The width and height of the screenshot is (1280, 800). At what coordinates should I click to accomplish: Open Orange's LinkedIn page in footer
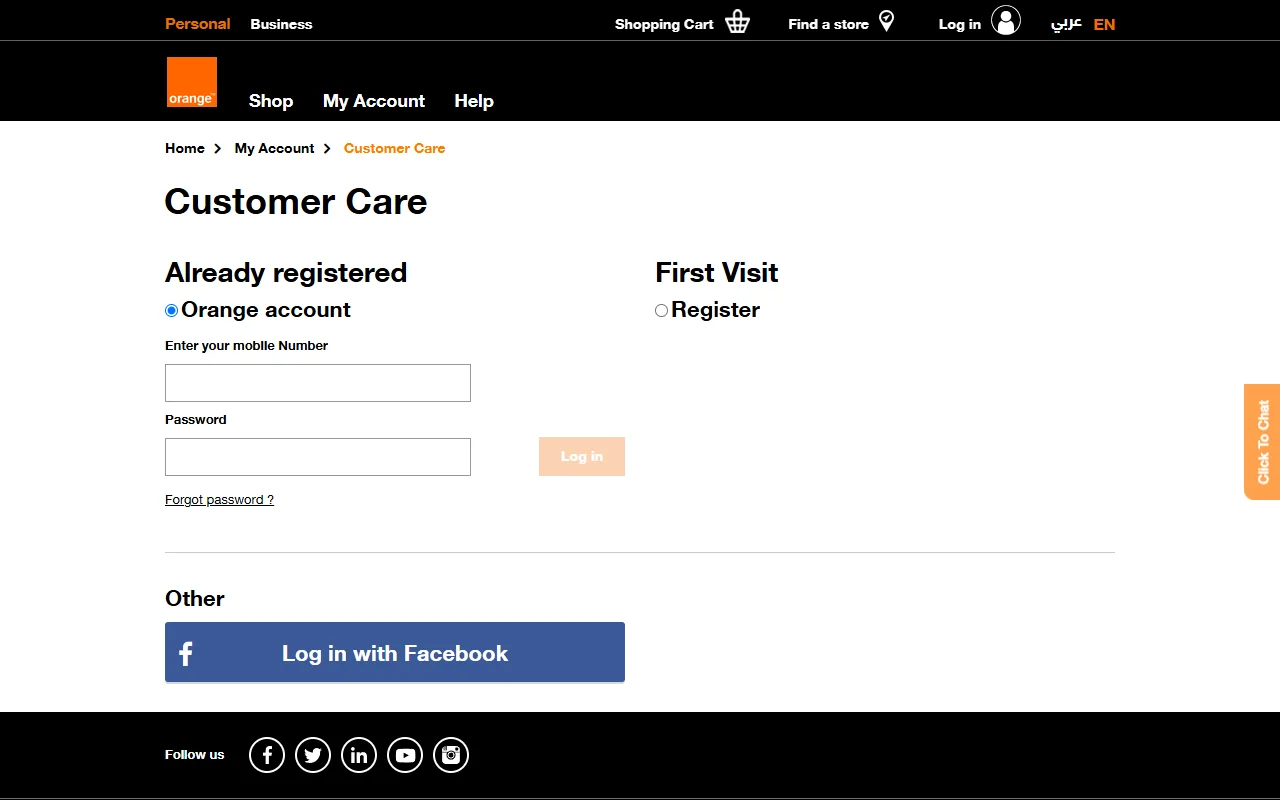[x=359, y=755]
